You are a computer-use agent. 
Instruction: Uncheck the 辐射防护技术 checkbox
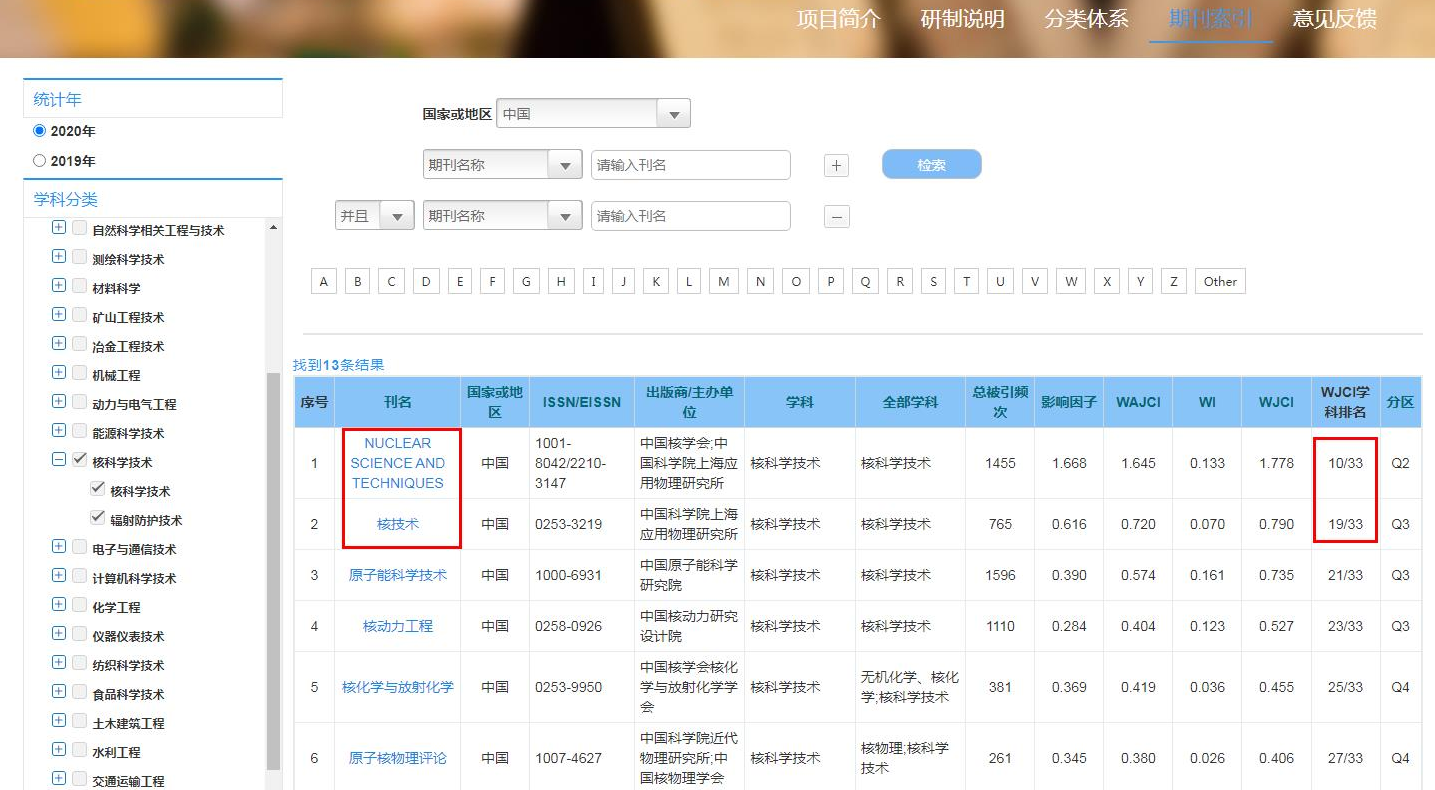pos(97,518)
